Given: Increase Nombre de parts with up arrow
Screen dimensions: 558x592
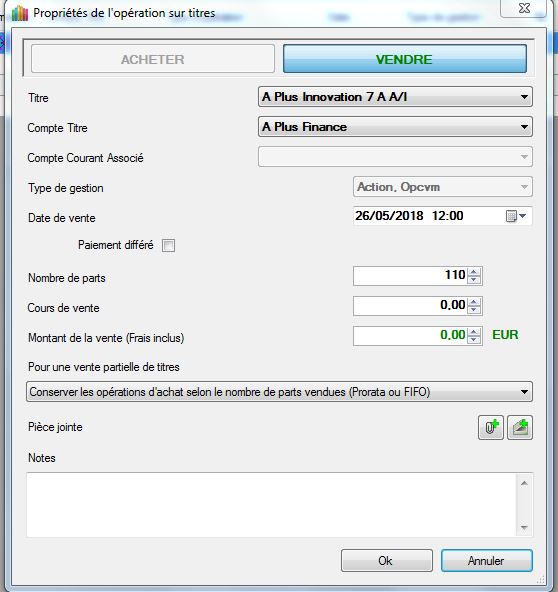Looking at the screenshot, I should click(474, 271).
